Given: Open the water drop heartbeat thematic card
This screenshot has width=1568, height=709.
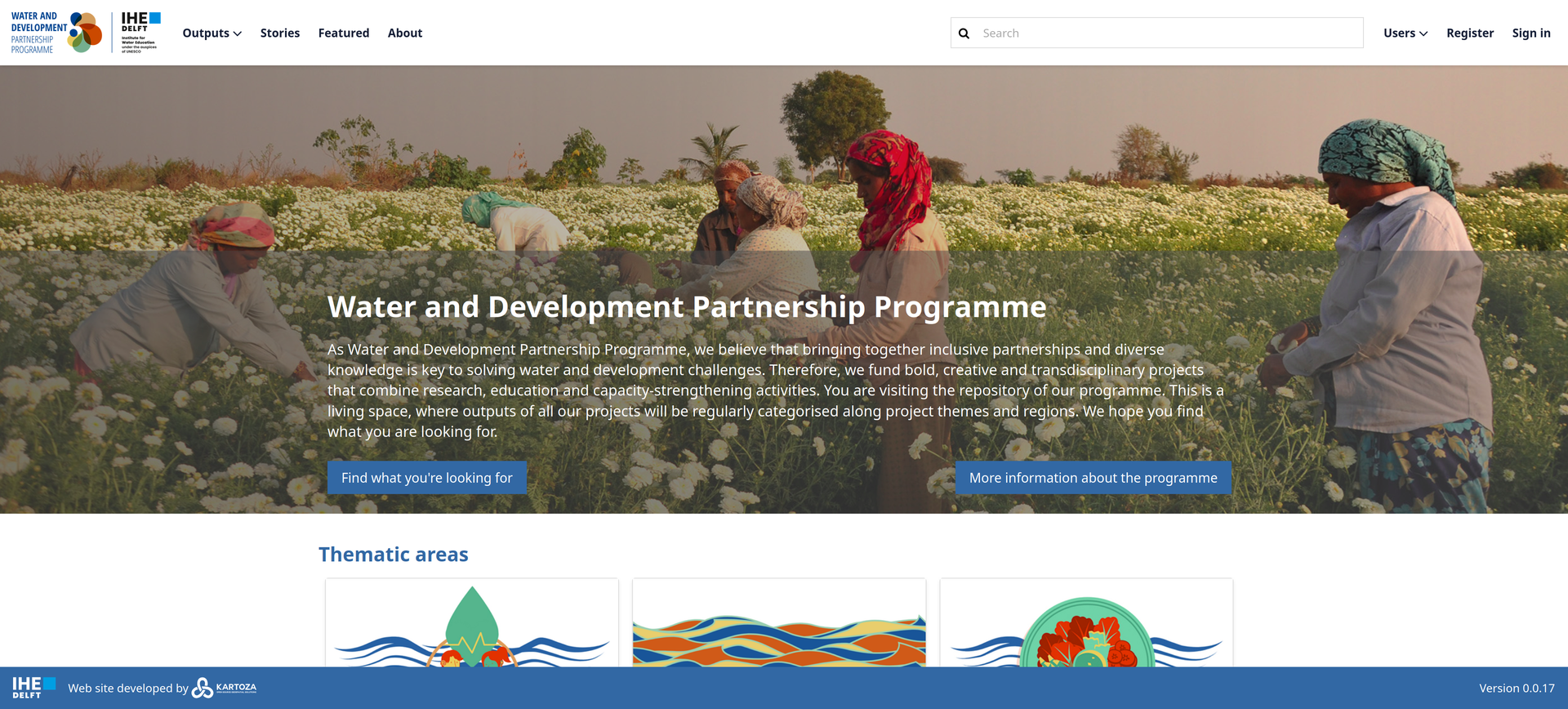Looking at the screenshot, I should pos(472,624).
